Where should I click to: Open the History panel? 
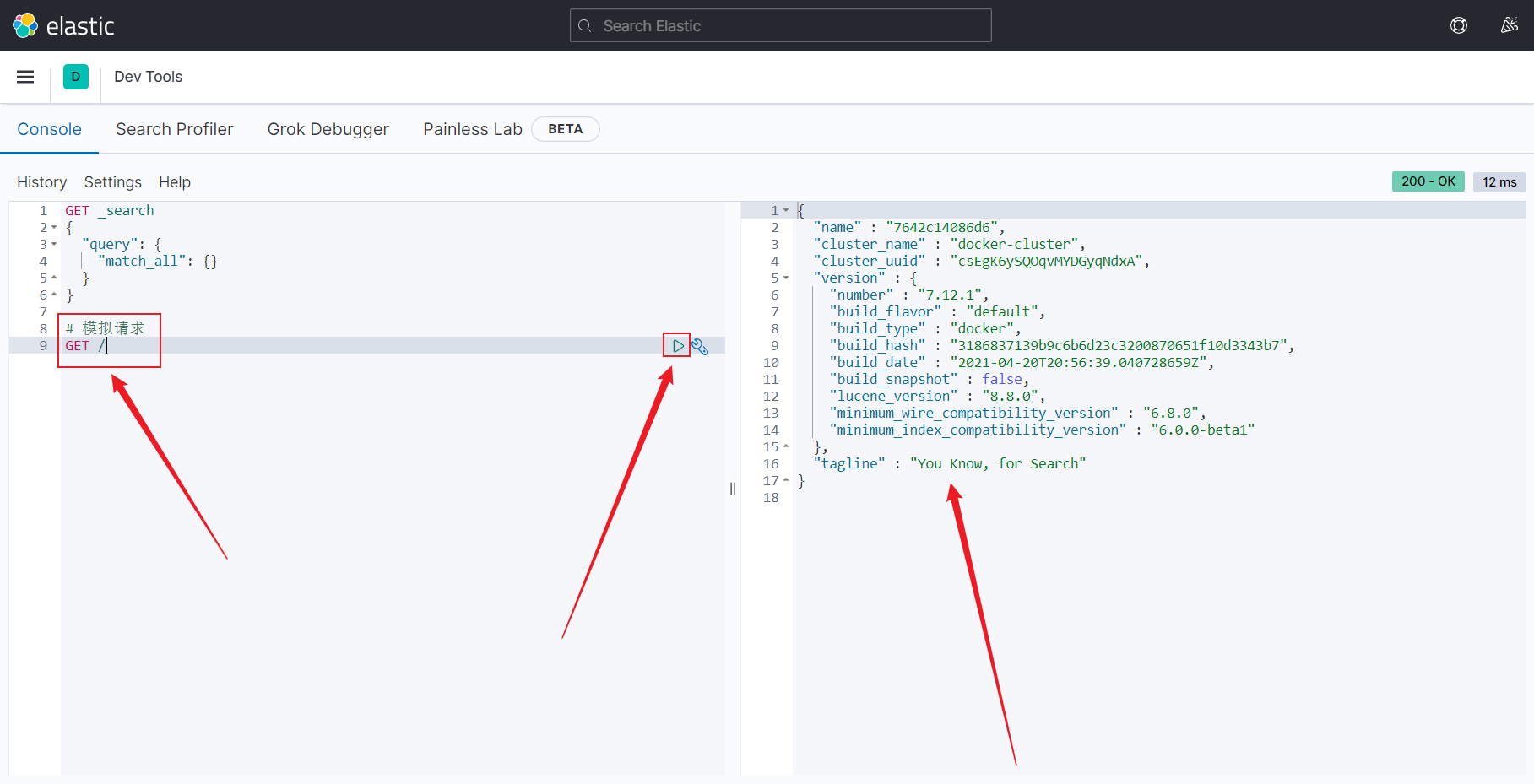42,182
